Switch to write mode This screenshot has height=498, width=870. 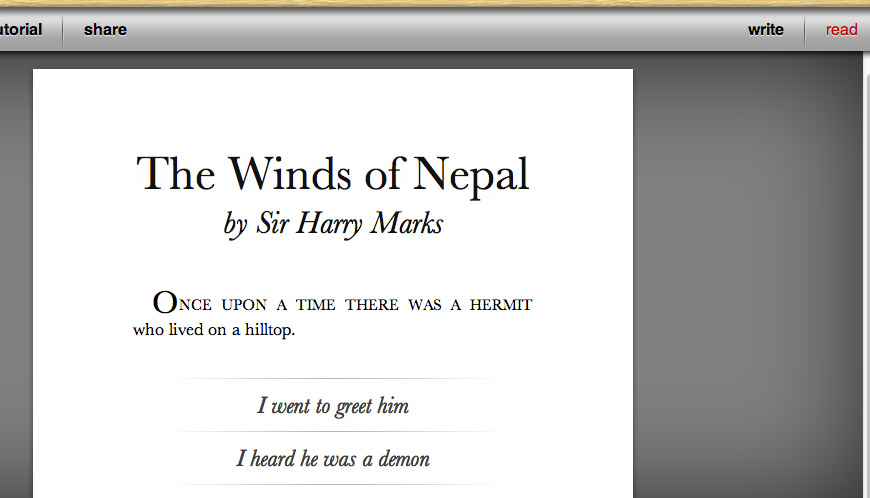[x=765, y=30]
